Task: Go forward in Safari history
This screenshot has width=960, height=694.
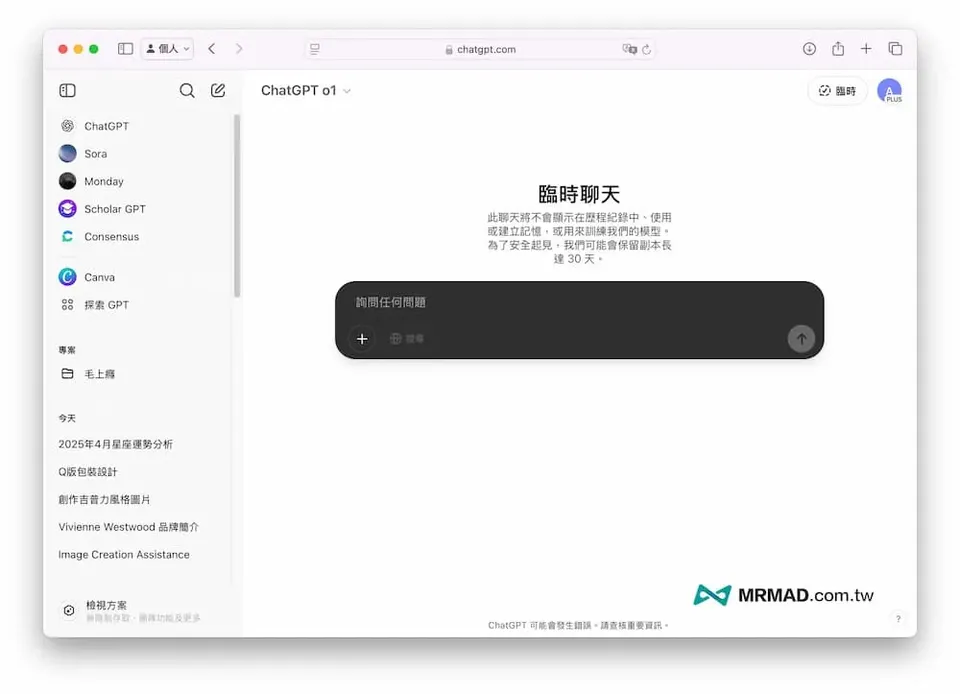Action: 239,49
